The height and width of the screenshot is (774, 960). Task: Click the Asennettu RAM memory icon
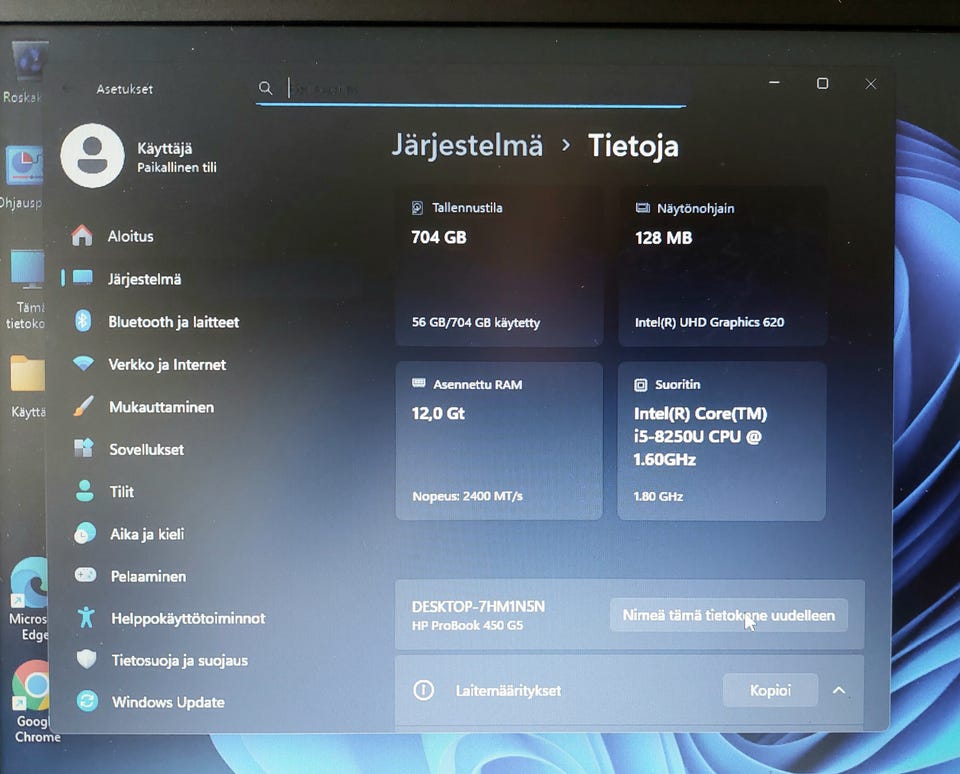(x=419, y=383)
